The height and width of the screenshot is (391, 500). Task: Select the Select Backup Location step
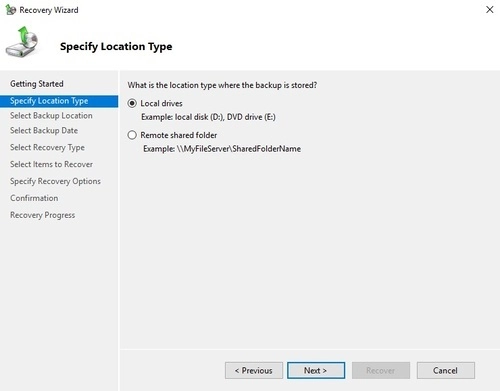click(51, 116)
